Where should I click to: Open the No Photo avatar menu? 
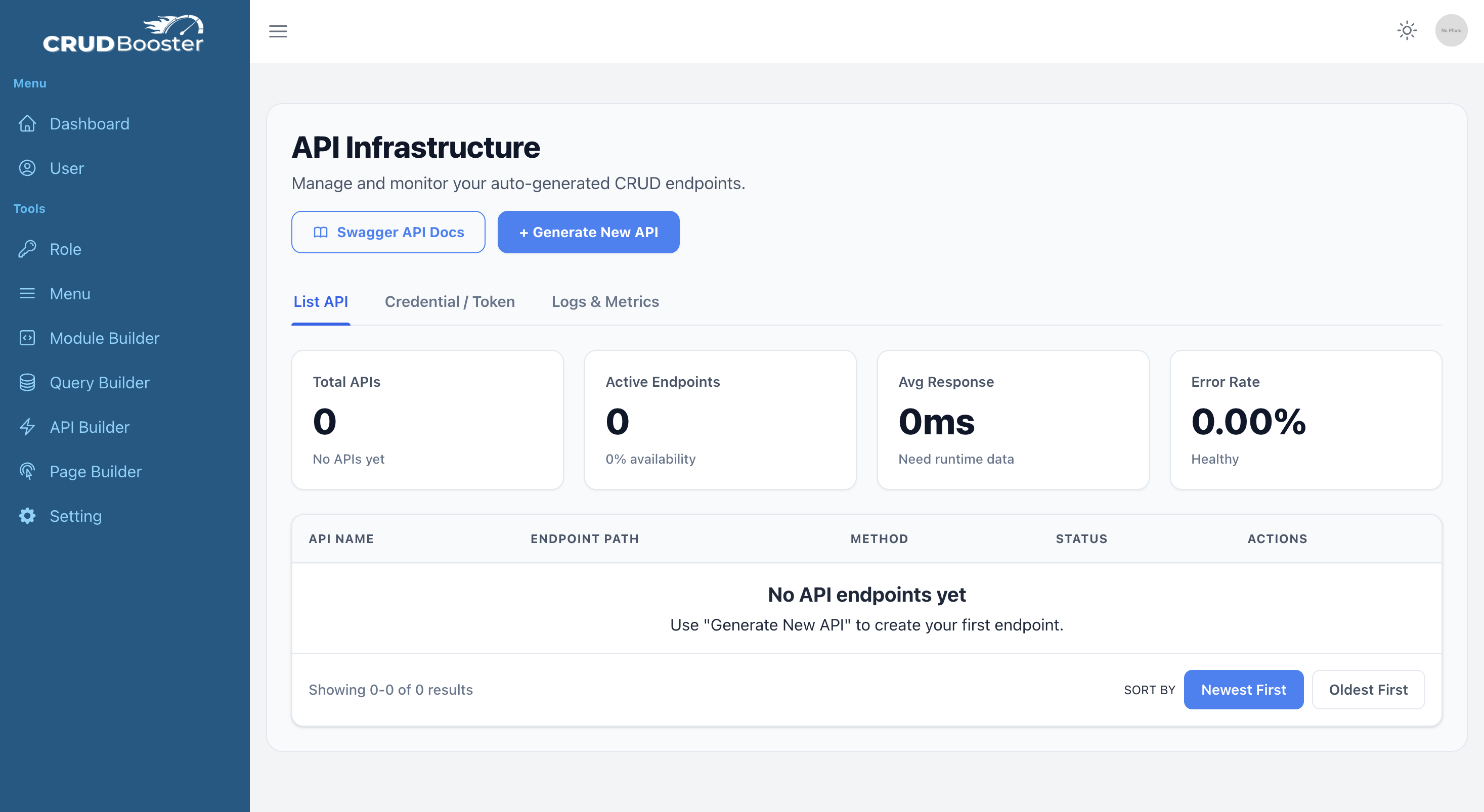click(x=1451, y=30)
